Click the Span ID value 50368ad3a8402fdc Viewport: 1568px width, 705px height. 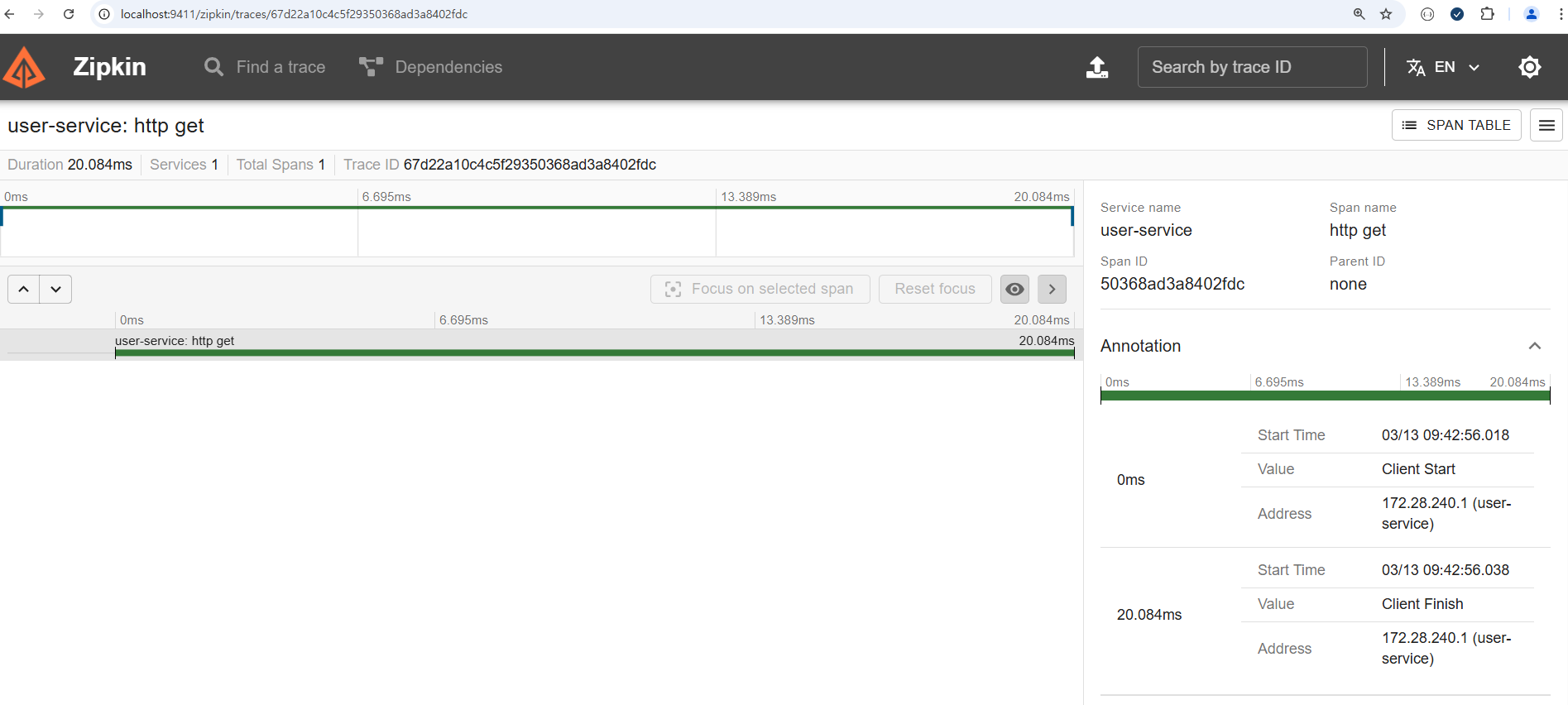(x=1172, y=284)
